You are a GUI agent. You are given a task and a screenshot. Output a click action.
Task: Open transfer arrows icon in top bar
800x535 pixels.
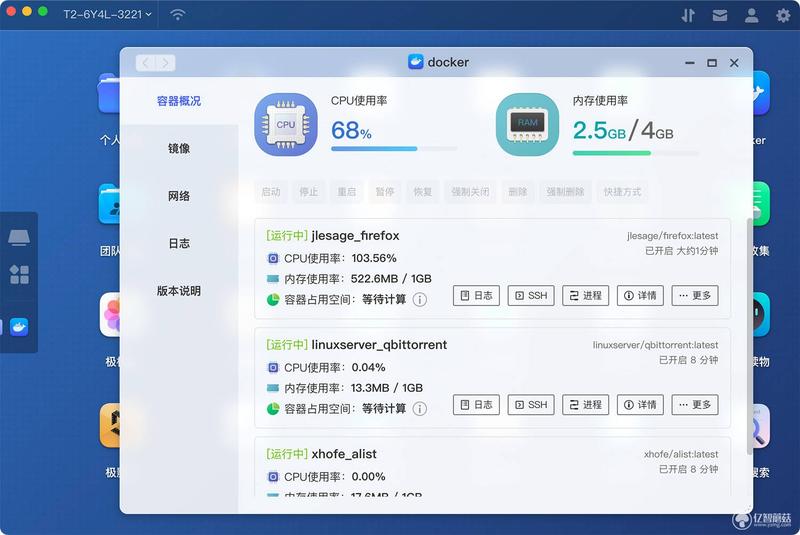coord(688,15)
